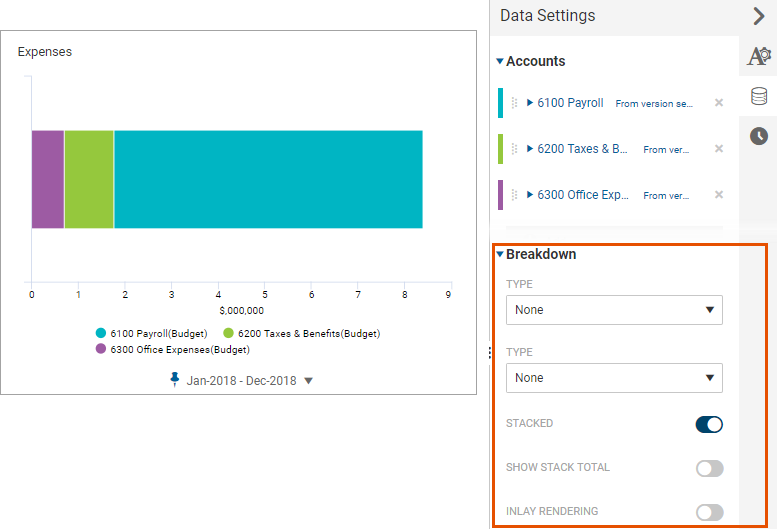Open the text format settings icon

pyautogui.click(x=759, y=56)
